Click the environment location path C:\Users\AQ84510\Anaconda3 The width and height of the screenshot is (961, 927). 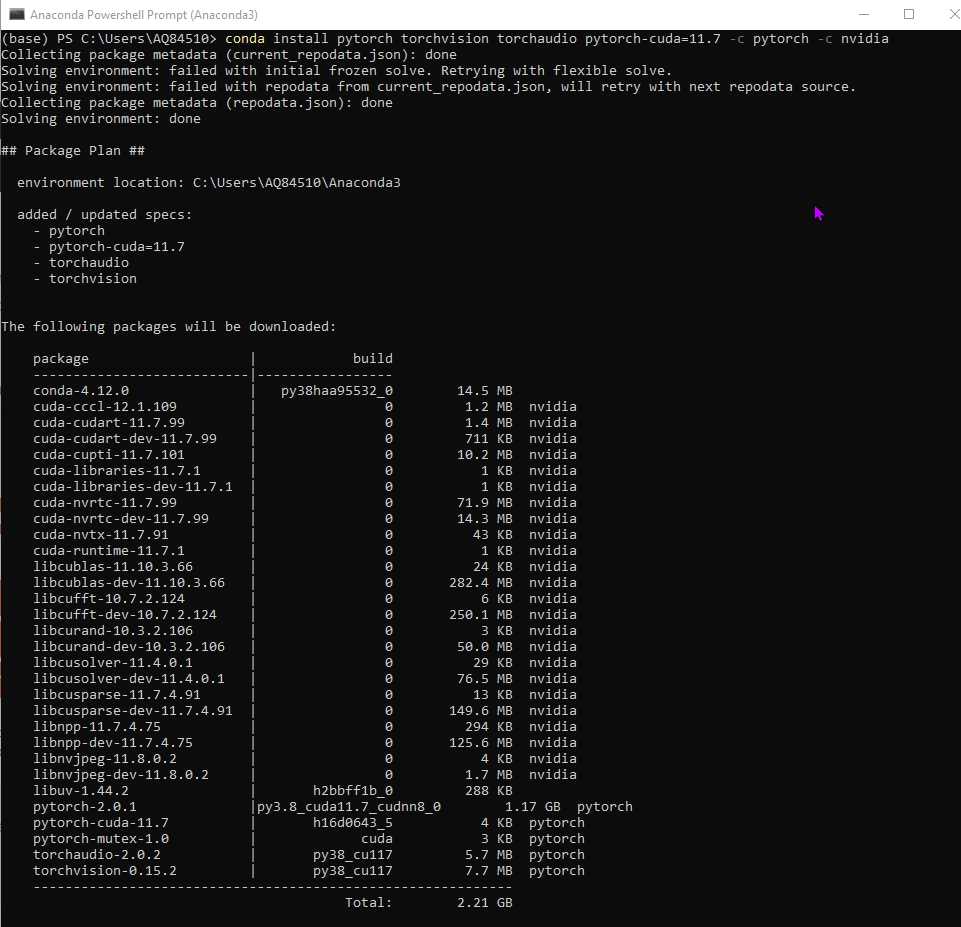297,183
